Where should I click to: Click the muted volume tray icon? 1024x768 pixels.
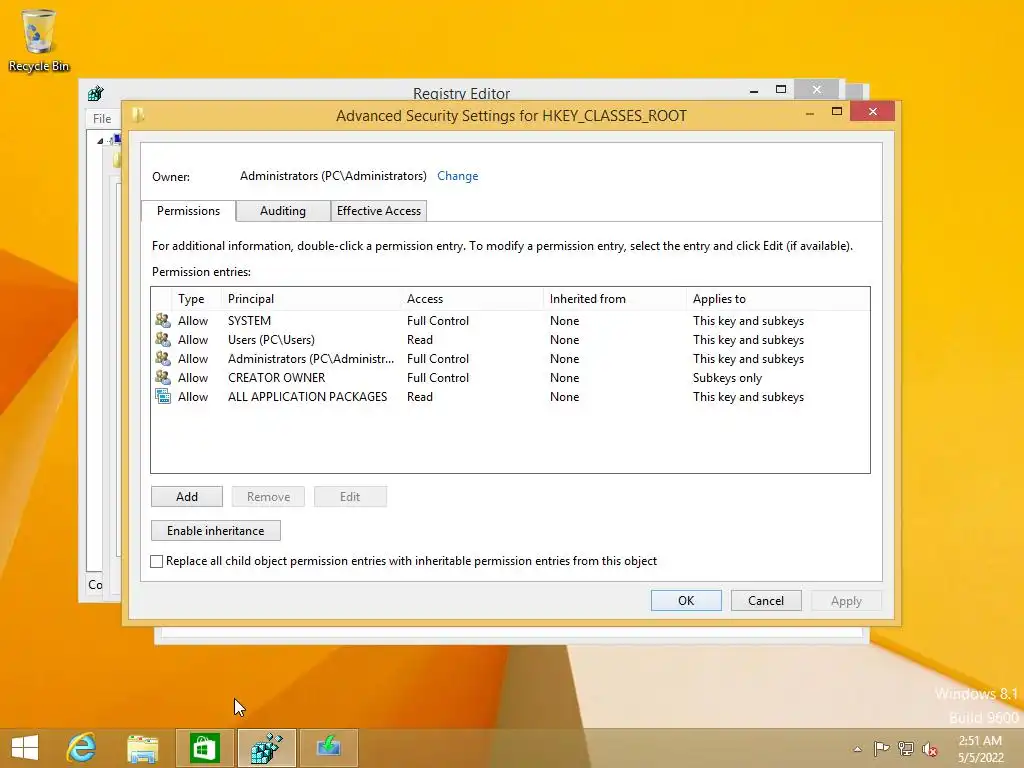[929, 749]
